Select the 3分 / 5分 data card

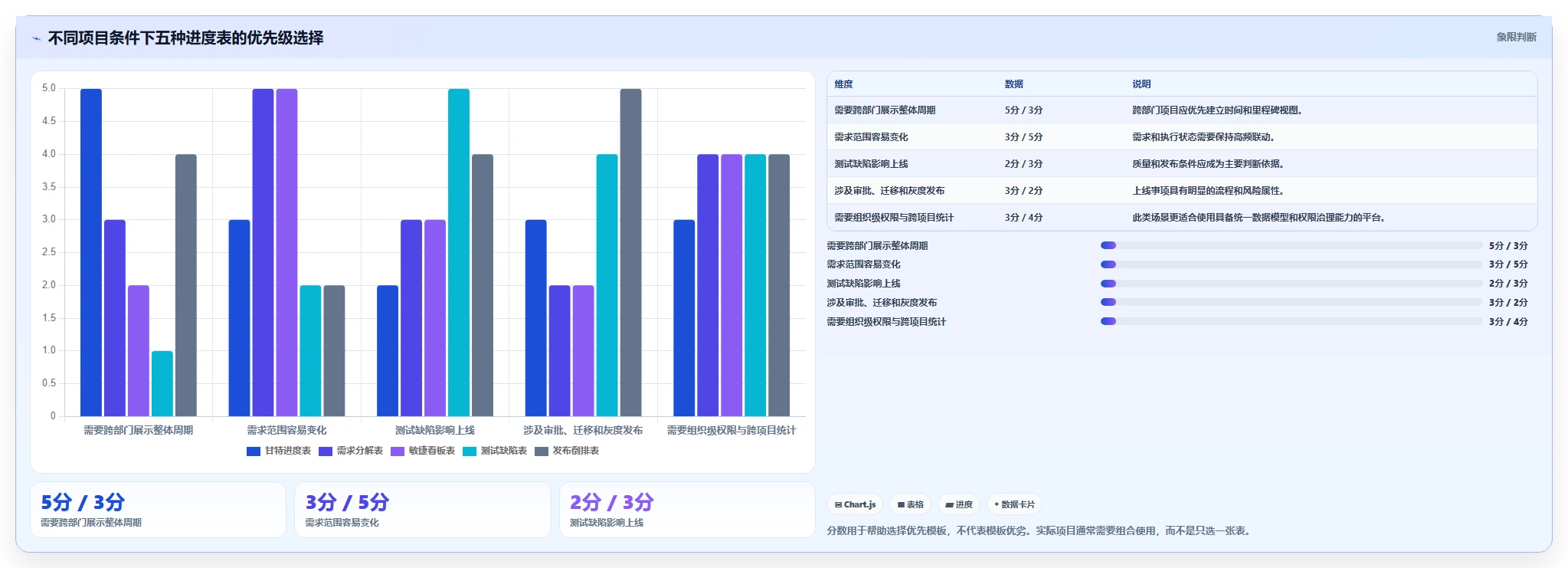click(423, 510)
